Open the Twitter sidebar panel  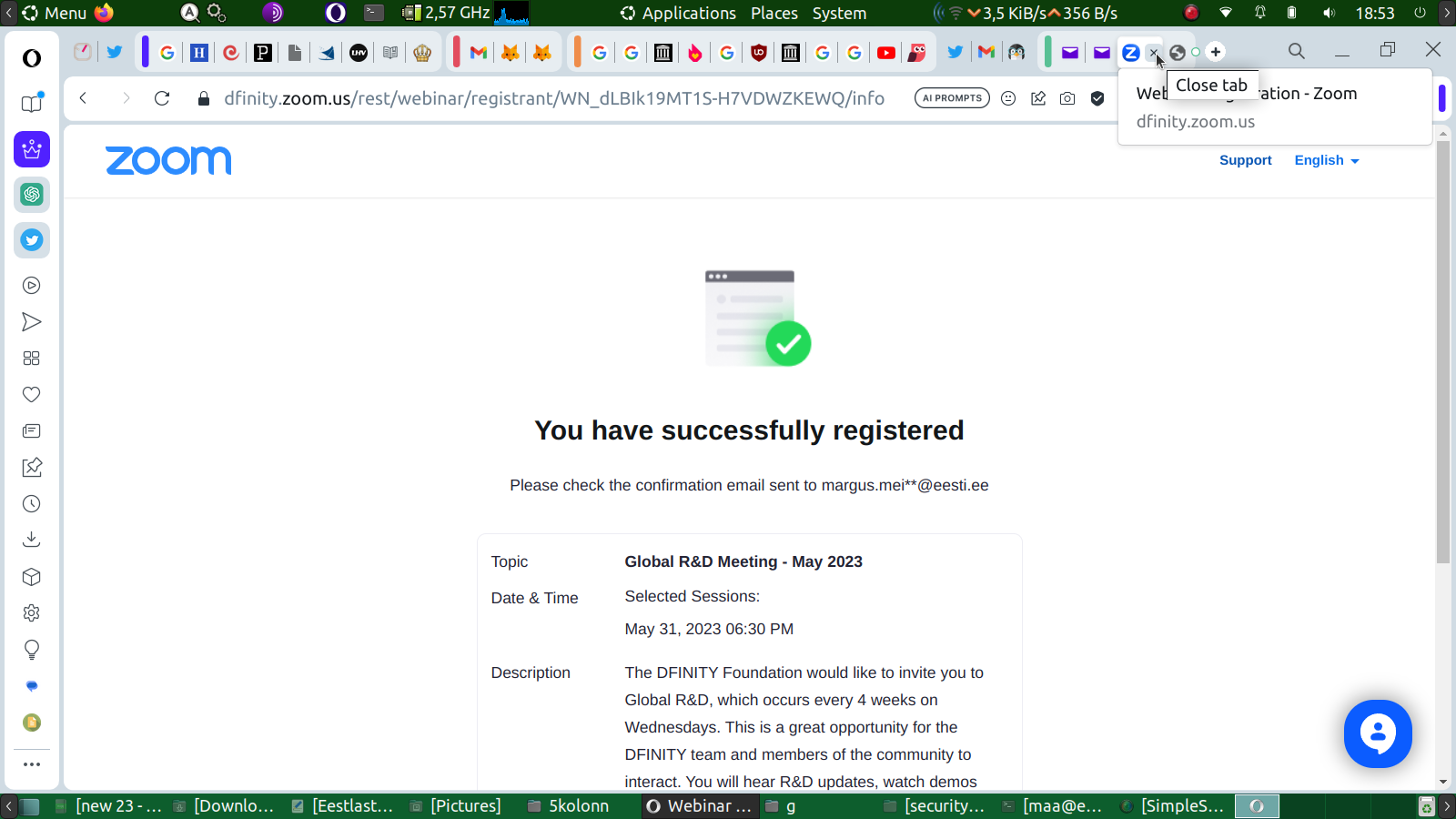click(x=32, y=240)
